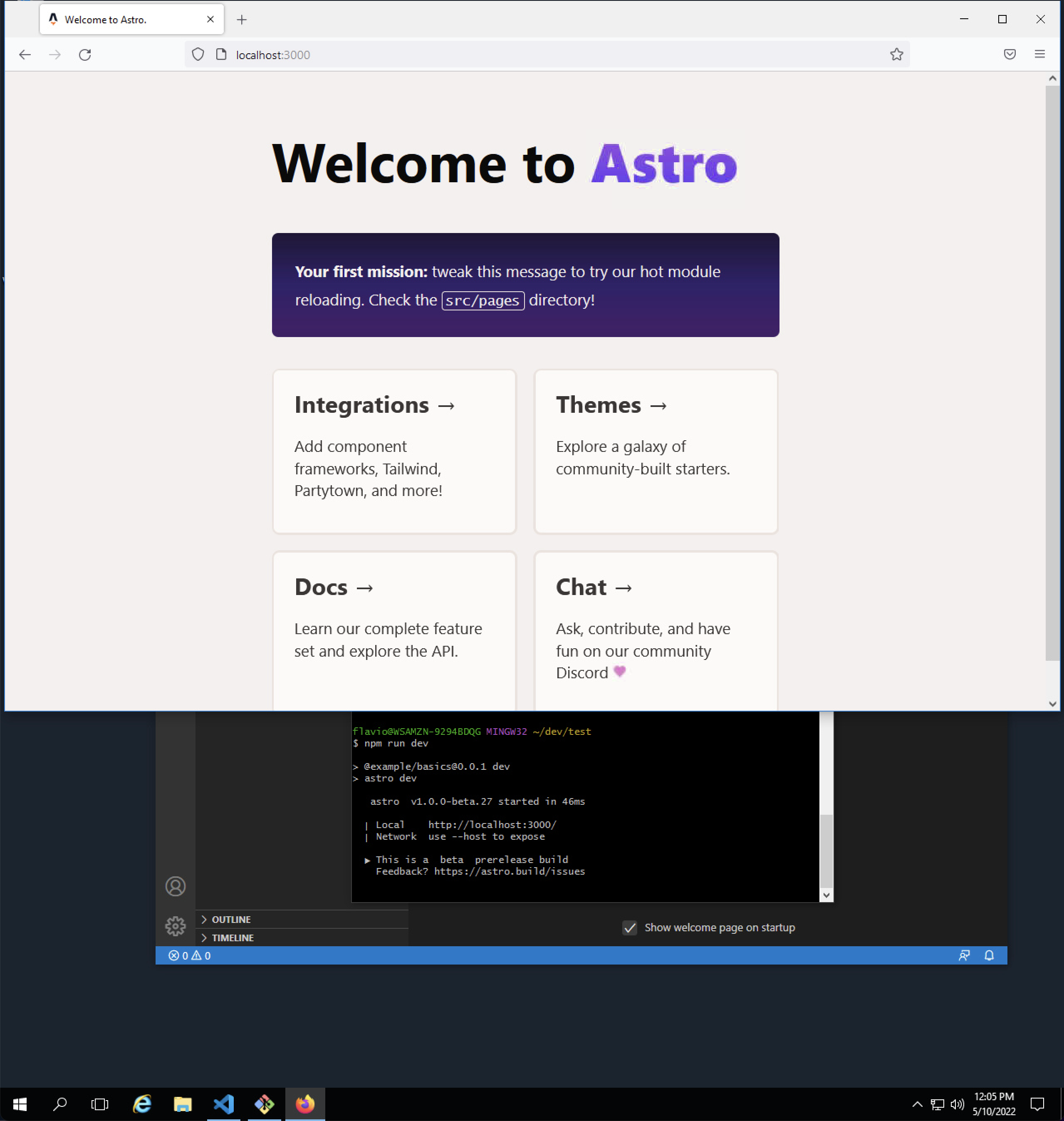Reload the localhost page
The height and width of the screenshot is (1121, 1064).
[x=85, y=55]
